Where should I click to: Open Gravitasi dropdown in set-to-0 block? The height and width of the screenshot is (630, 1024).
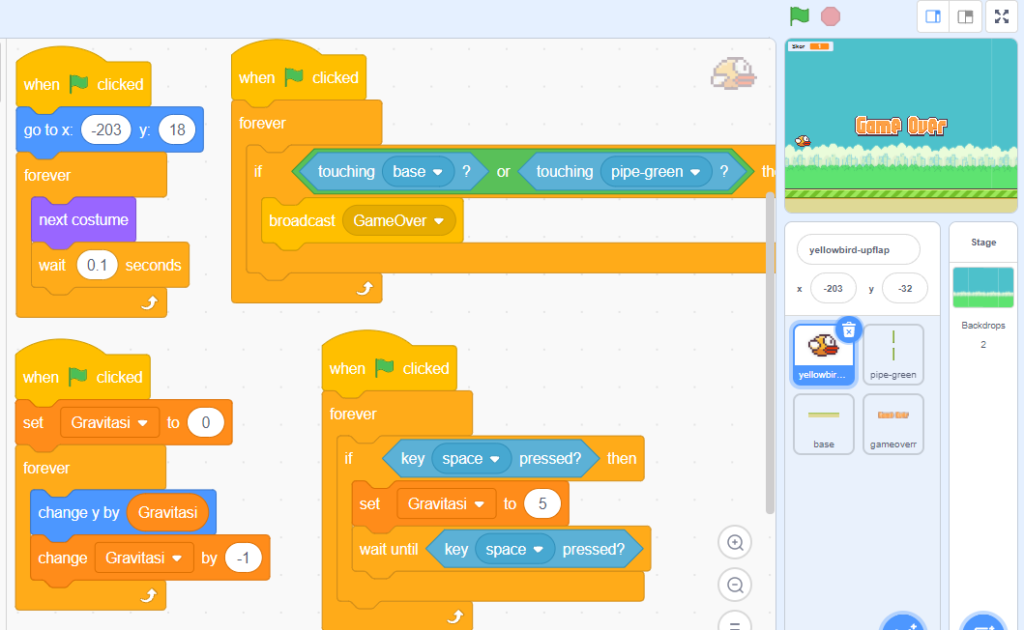pyautogui.click(x=143, y=423)
